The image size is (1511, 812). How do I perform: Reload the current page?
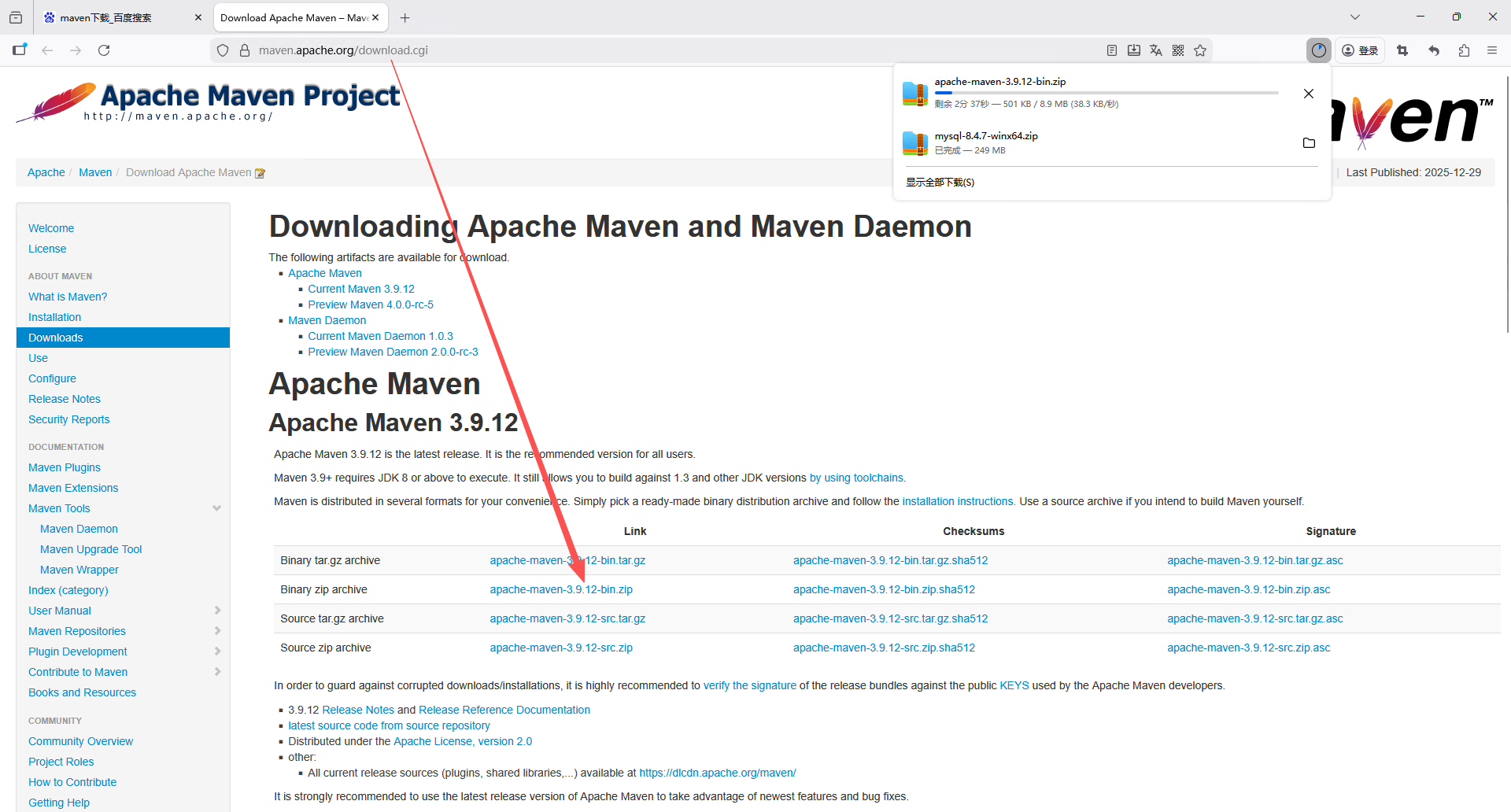104,50
